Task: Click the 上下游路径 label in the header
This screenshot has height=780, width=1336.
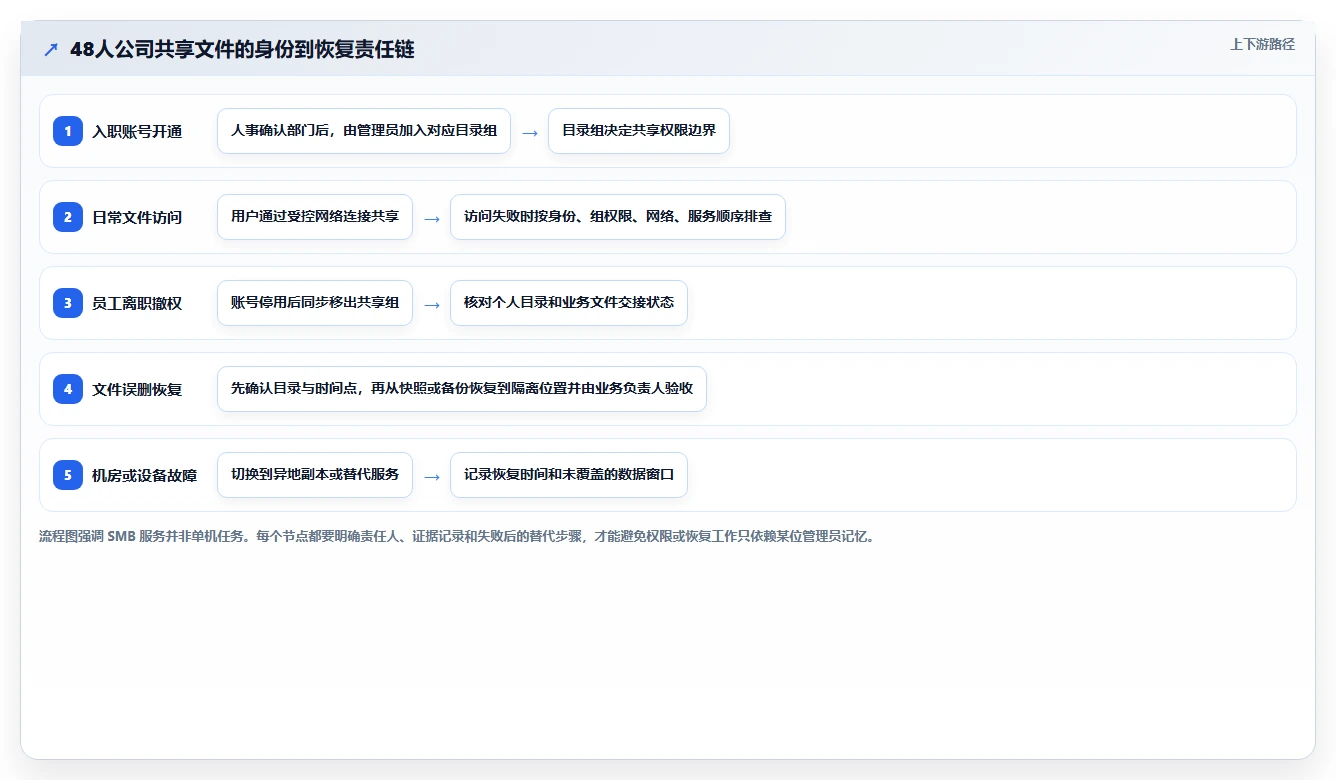Action: tap(1262, 44)
